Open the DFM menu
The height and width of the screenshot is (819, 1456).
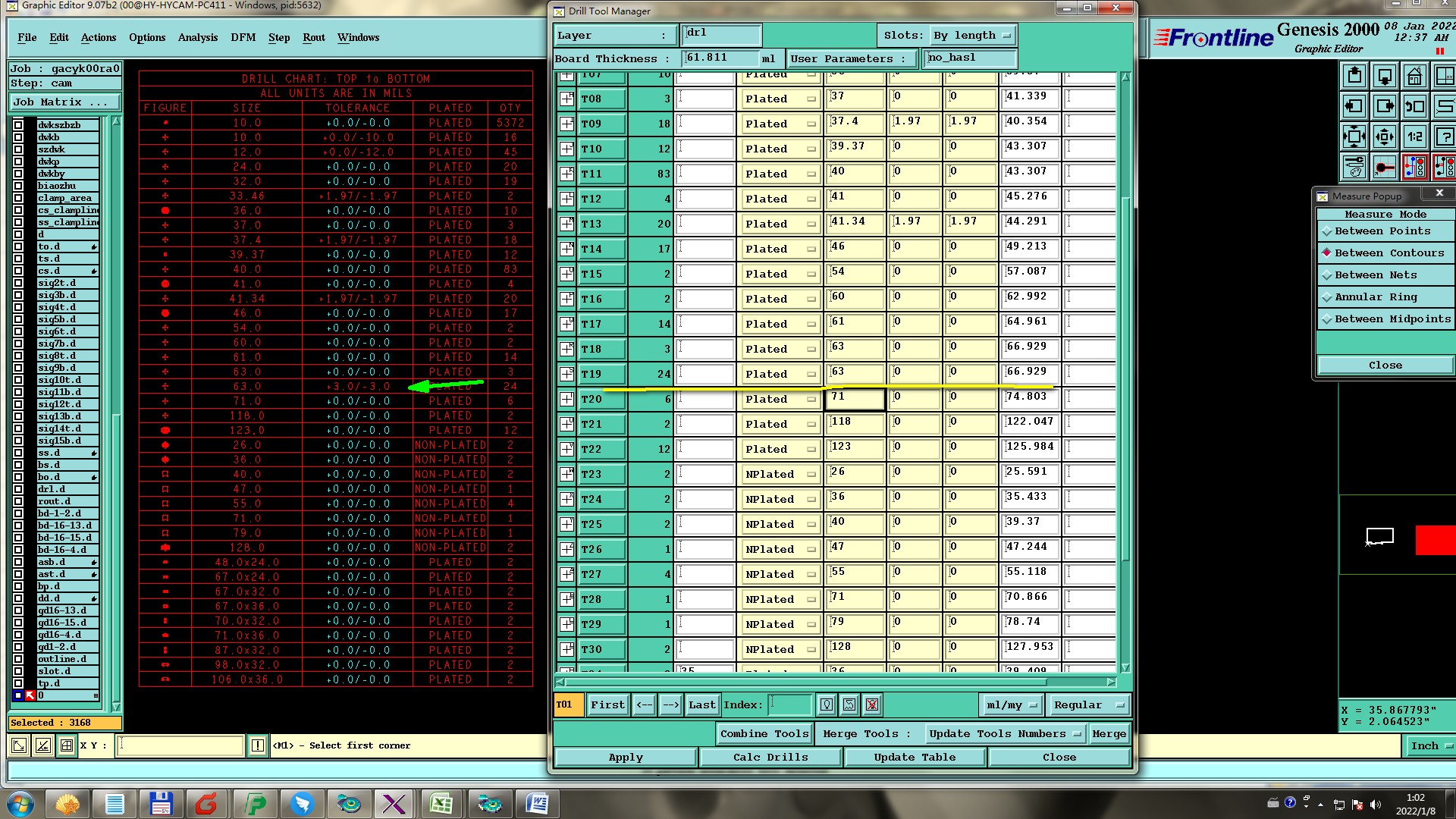coord(243,37)
